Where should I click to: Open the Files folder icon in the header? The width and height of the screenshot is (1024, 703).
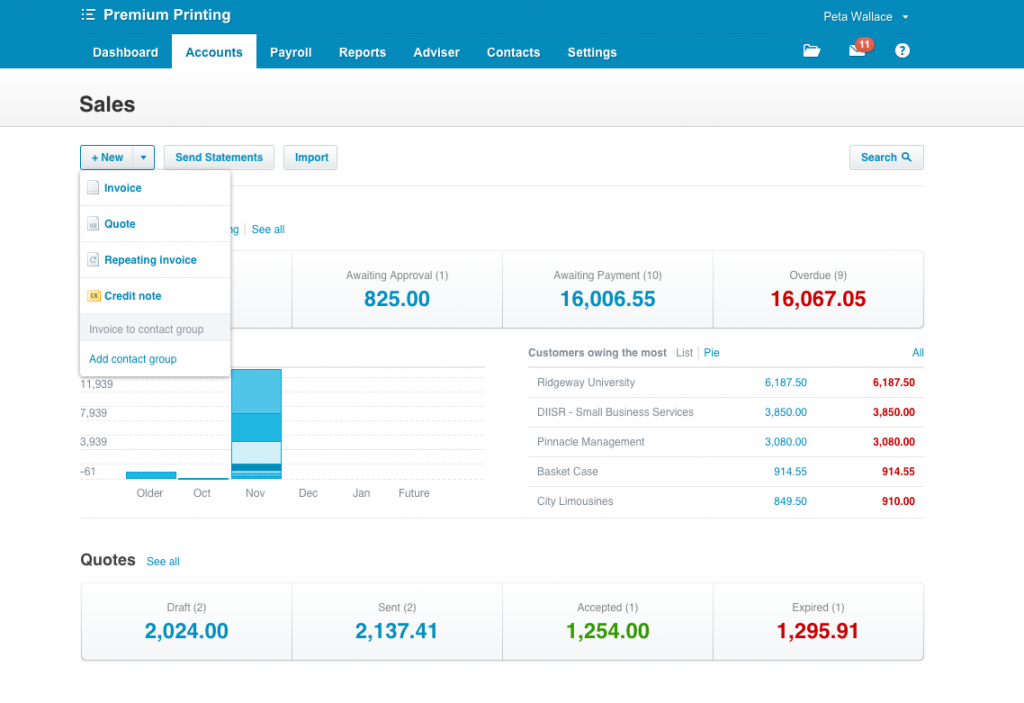pyautogui.click(x=811, y=50)
